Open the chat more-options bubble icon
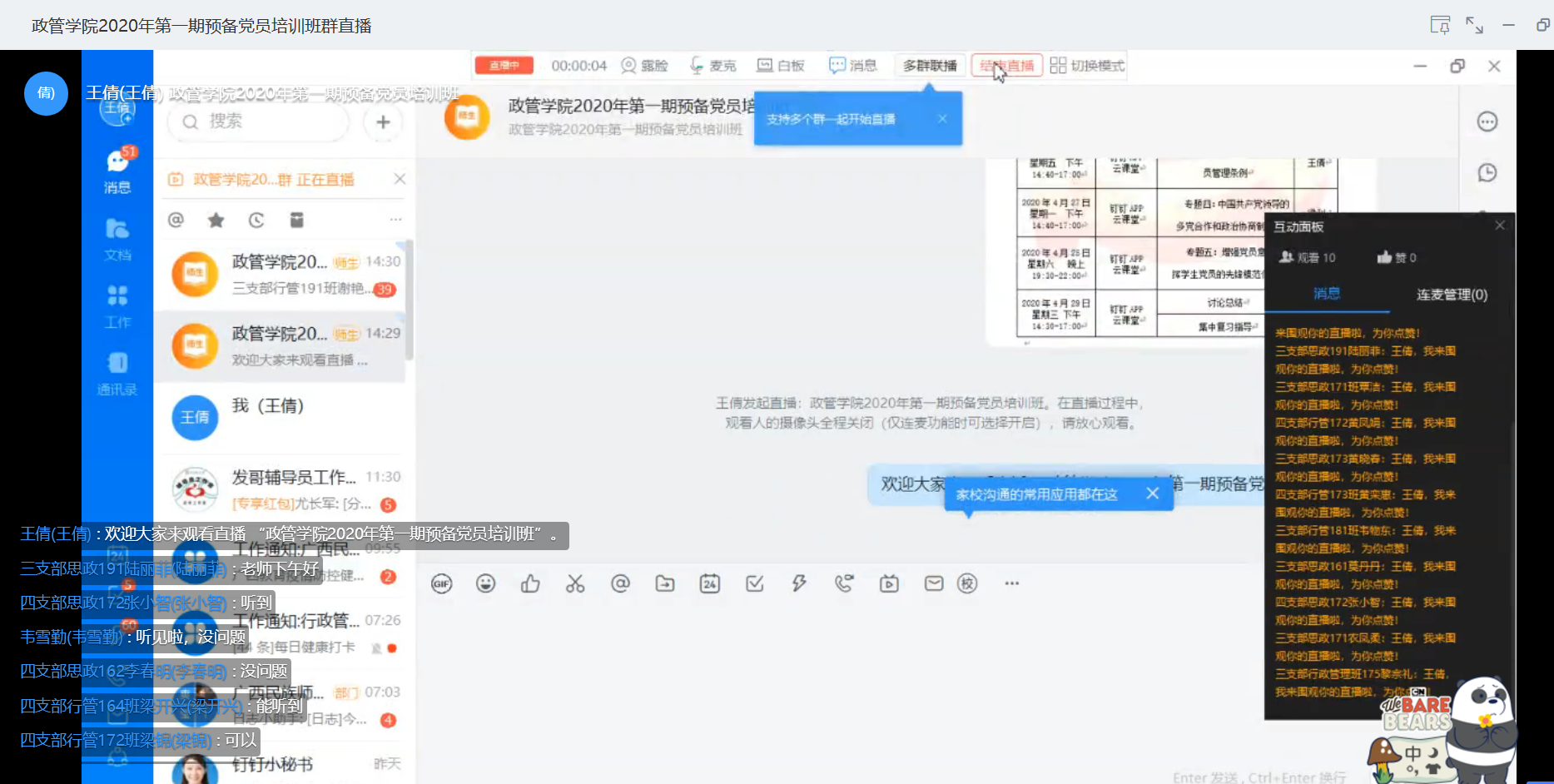The image size is (1554, 784). [x=1487, y=122]
